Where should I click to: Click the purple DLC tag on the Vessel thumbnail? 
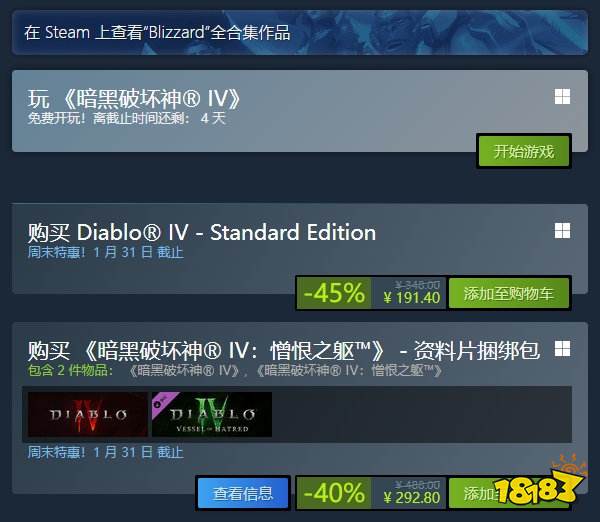point(162,402)
